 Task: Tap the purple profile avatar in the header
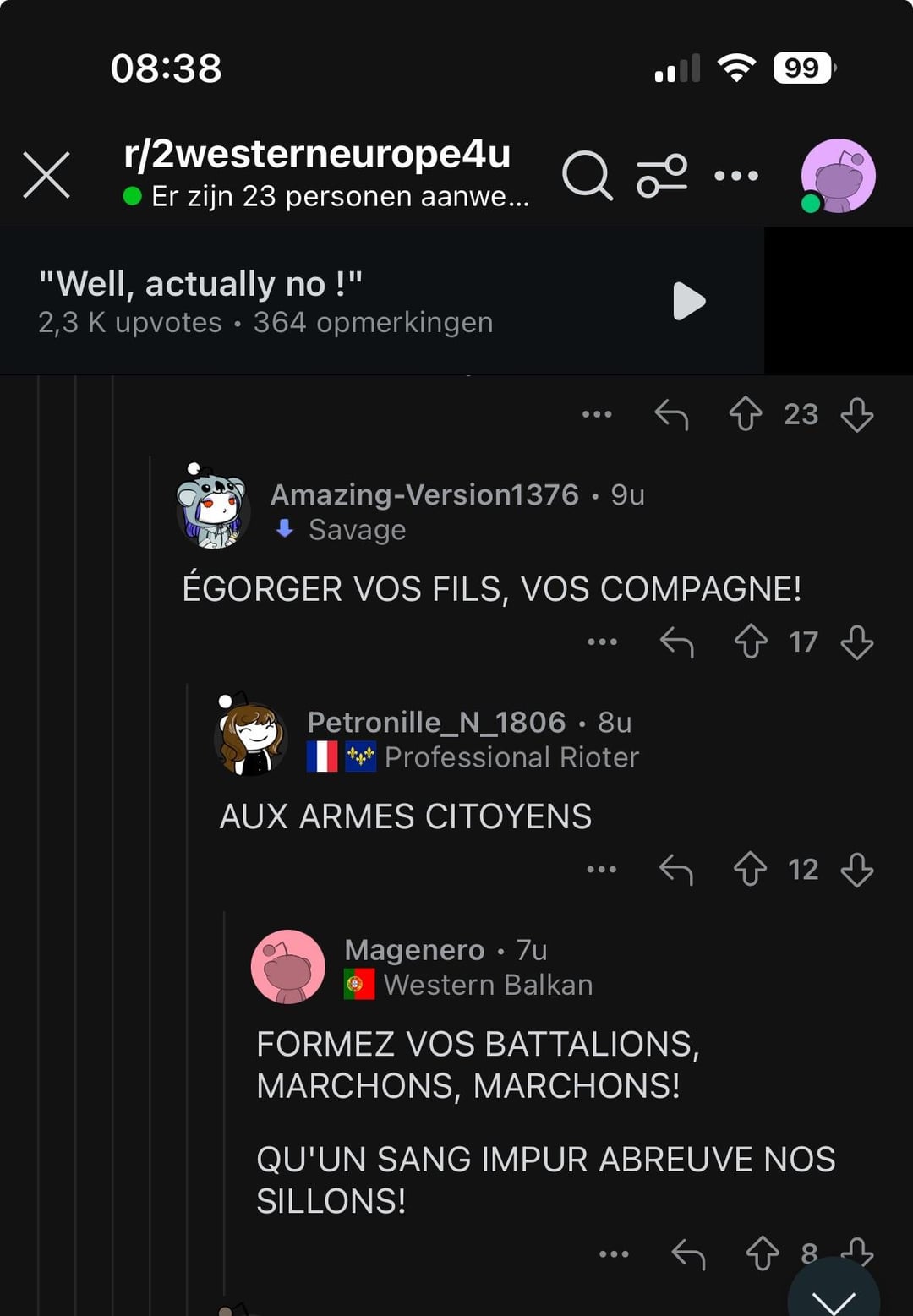[838, 176]
